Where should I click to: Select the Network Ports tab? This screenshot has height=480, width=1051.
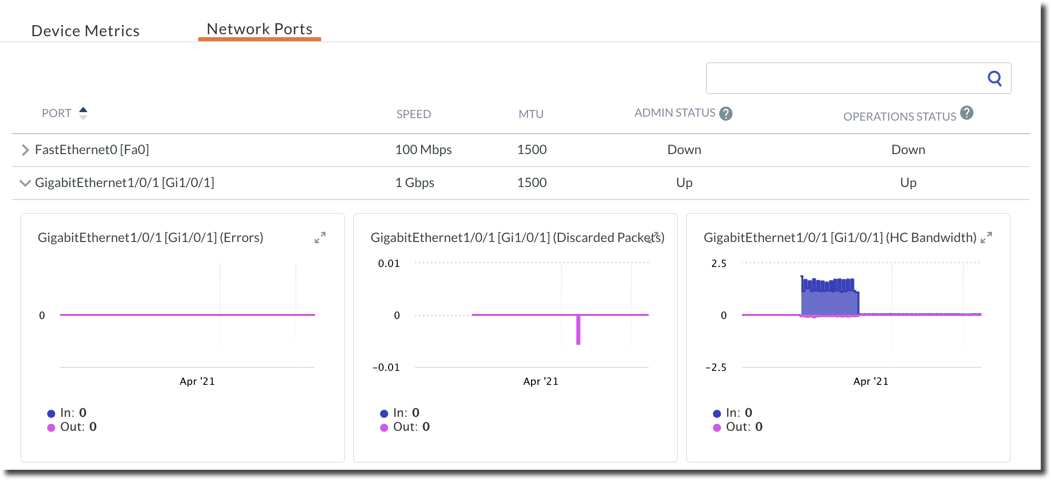click(259, 29)
